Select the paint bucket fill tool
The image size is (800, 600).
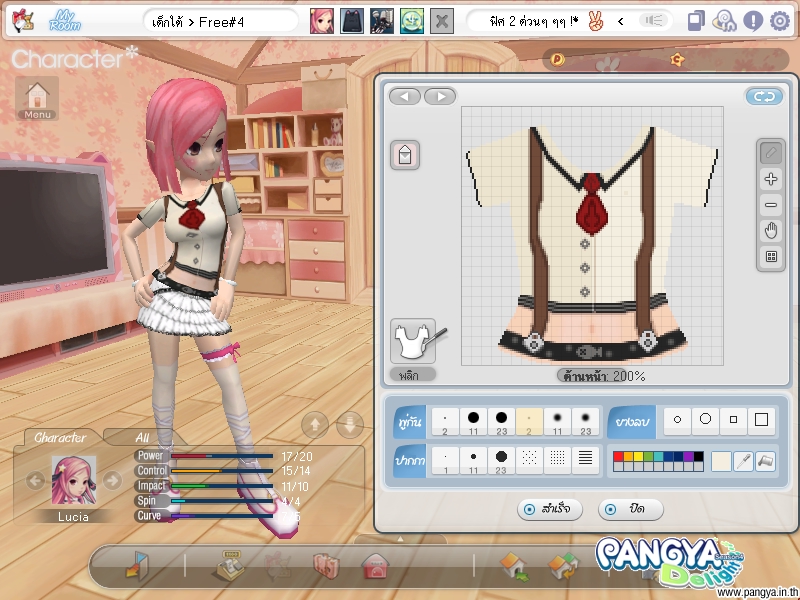[765, 461]
